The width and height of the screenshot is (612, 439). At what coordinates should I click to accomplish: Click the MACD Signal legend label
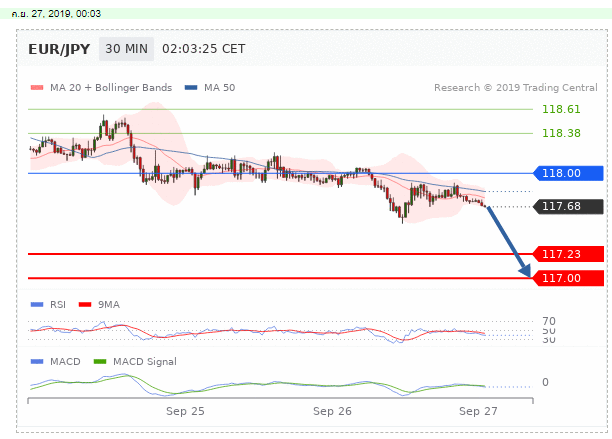pyautogui.click(x=145, y=362)
